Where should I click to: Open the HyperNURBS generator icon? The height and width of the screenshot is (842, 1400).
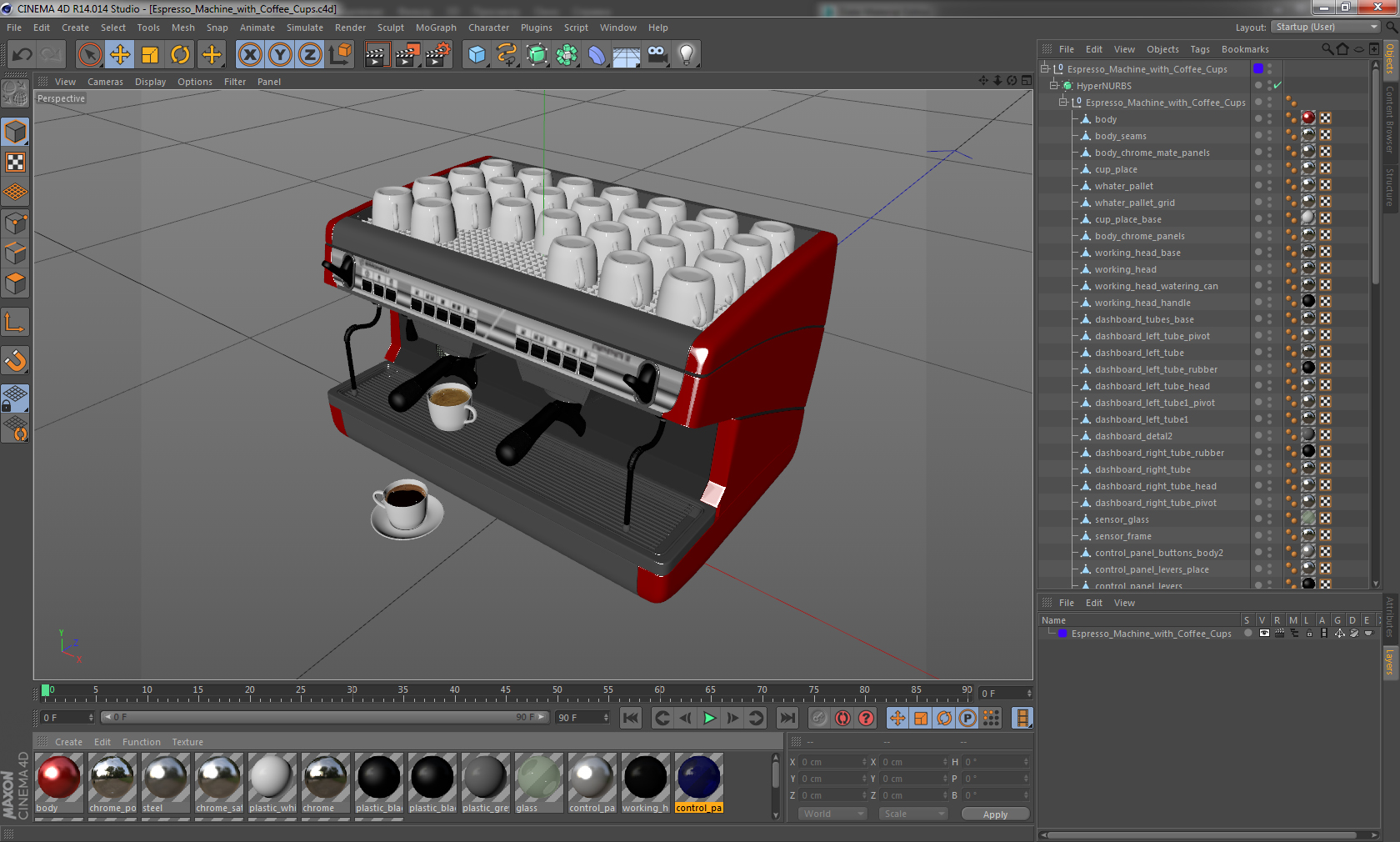point(537,55)
